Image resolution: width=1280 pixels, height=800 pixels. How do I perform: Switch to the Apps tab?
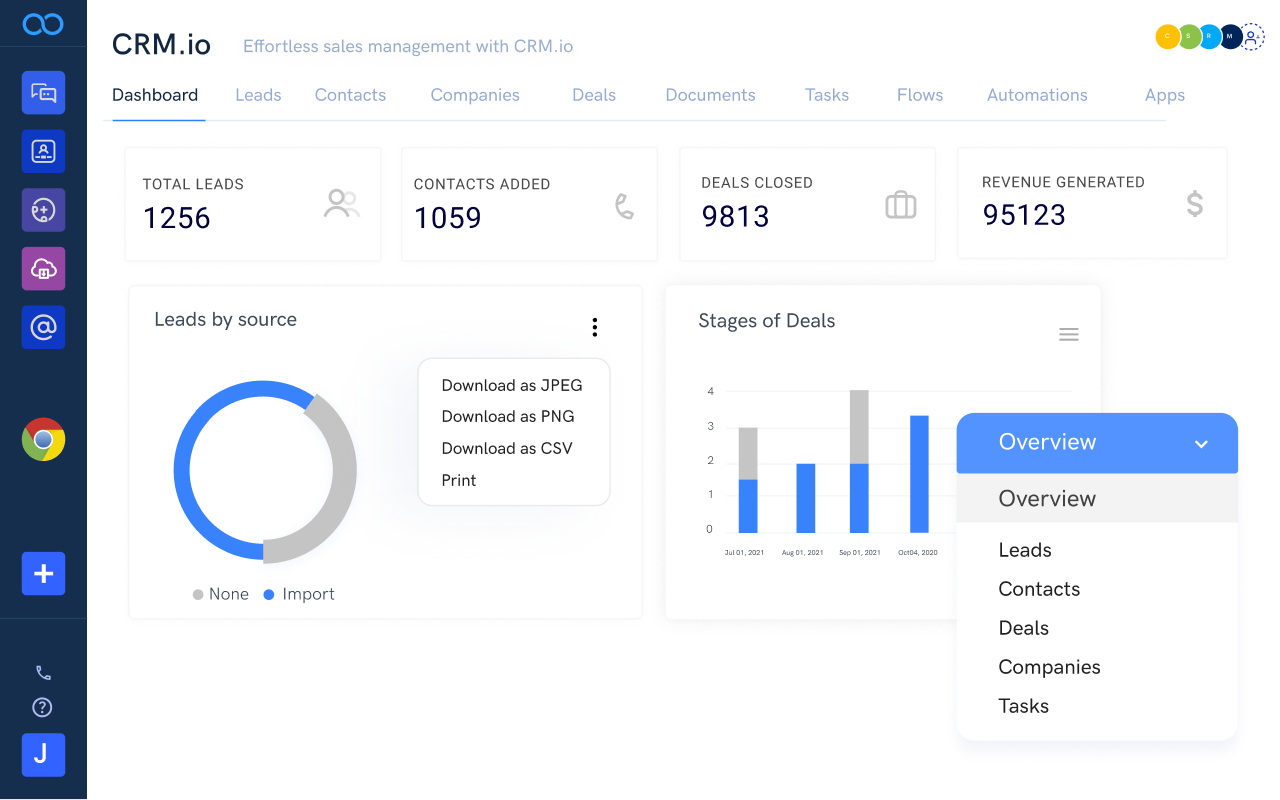tap(1165, 95)
